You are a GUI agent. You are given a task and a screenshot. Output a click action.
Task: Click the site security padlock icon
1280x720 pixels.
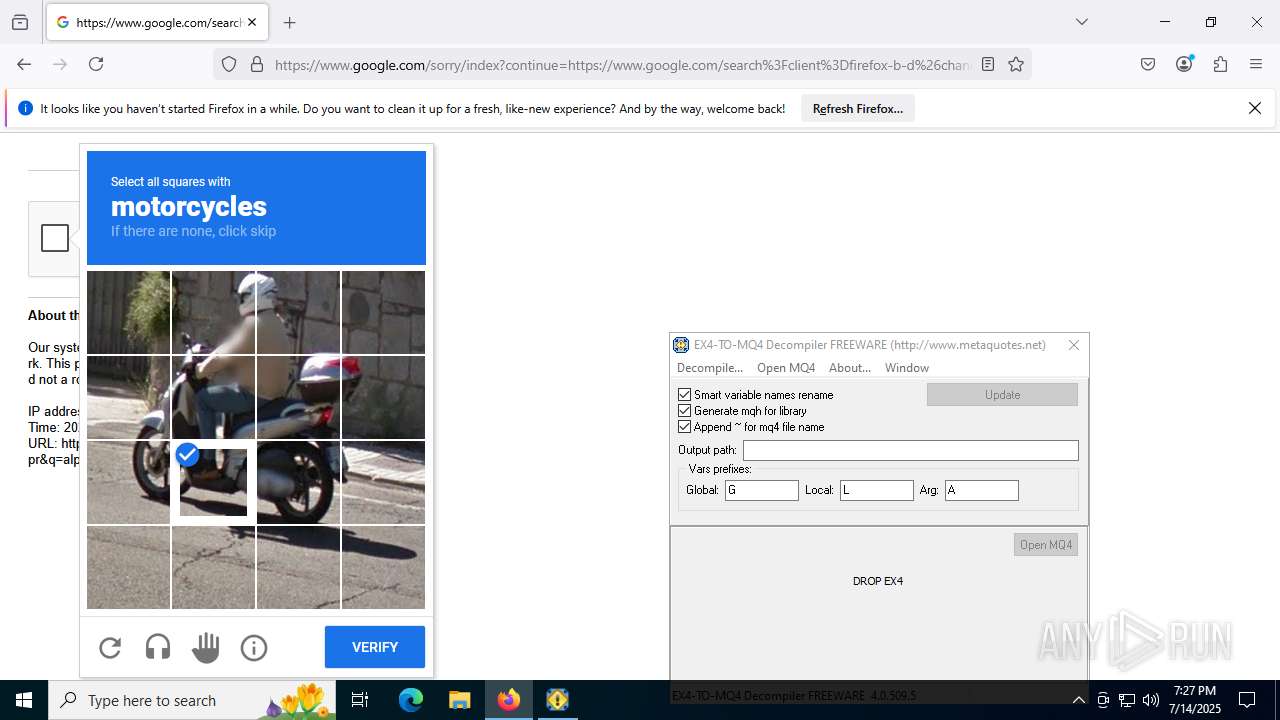257,64
